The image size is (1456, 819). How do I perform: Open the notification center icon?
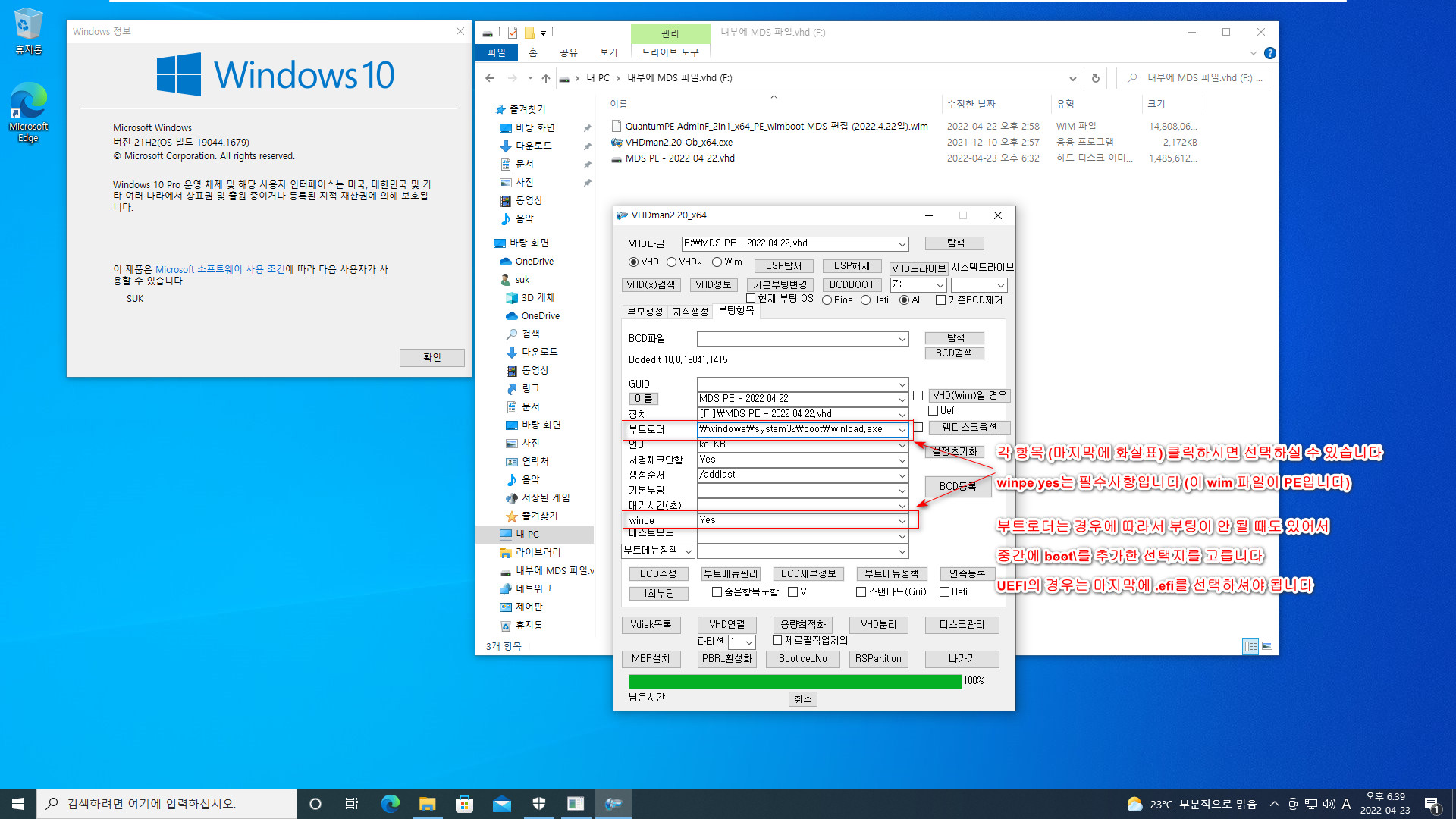tap(1432, 804)
